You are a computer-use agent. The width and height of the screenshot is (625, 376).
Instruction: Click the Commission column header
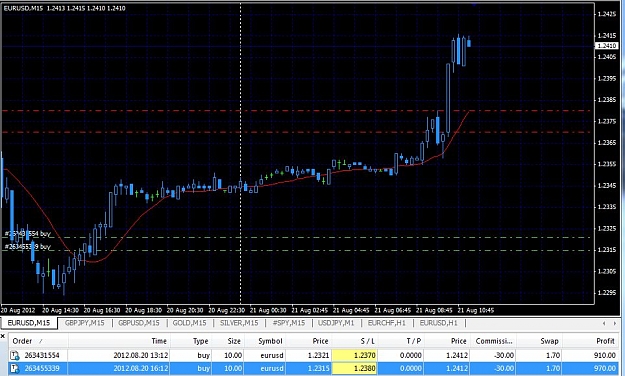pos(493,341)
